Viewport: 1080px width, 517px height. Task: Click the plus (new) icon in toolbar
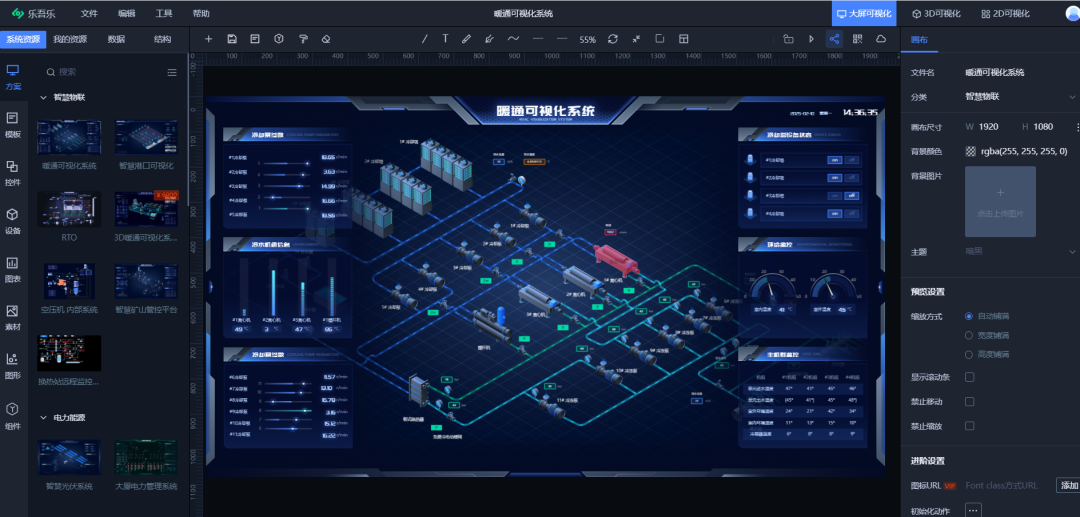(209, 39)
